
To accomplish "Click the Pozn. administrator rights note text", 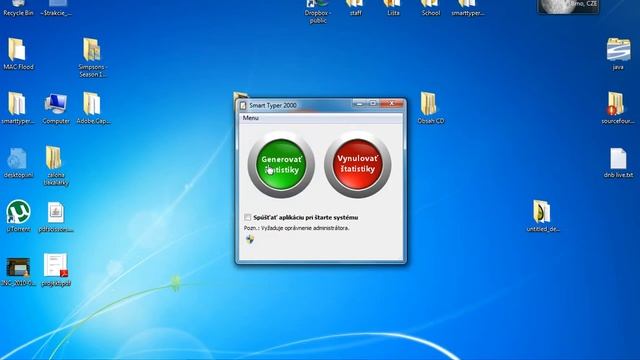I will (x=296, y=228).
